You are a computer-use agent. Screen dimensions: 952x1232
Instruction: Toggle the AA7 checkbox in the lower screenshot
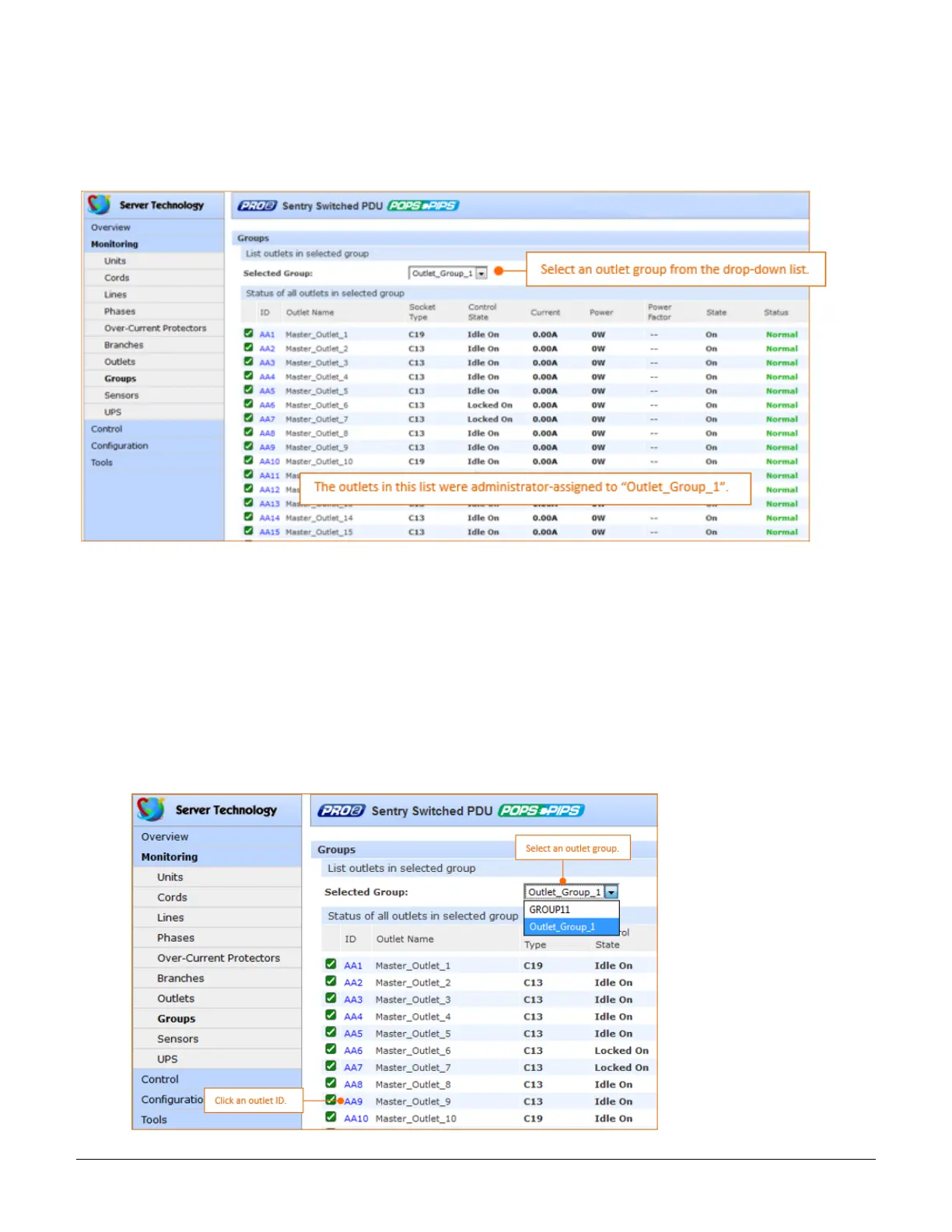331,1066
